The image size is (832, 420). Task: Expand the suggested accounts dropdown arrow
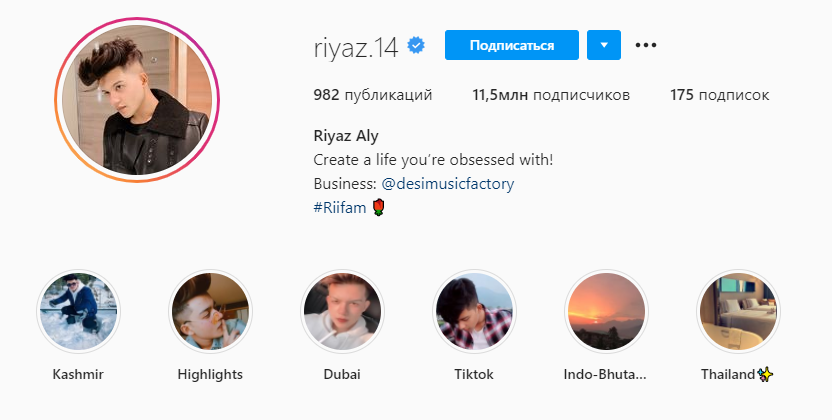[x=604, y=45]
